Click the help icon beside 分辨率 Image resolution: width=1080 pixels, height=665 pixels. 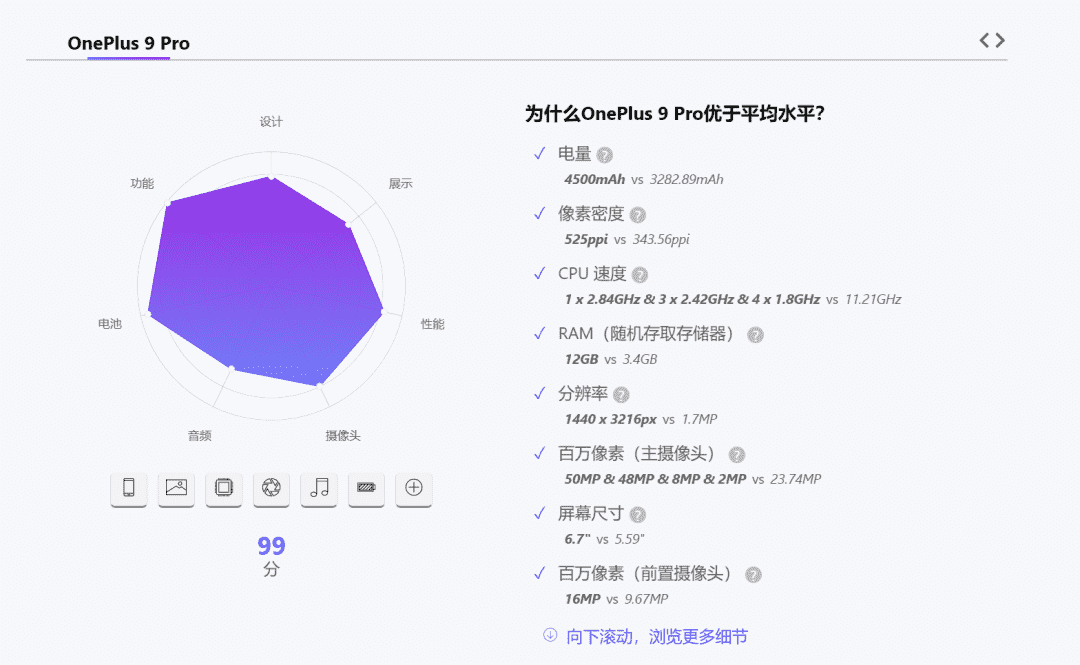(x=621, y=395)
